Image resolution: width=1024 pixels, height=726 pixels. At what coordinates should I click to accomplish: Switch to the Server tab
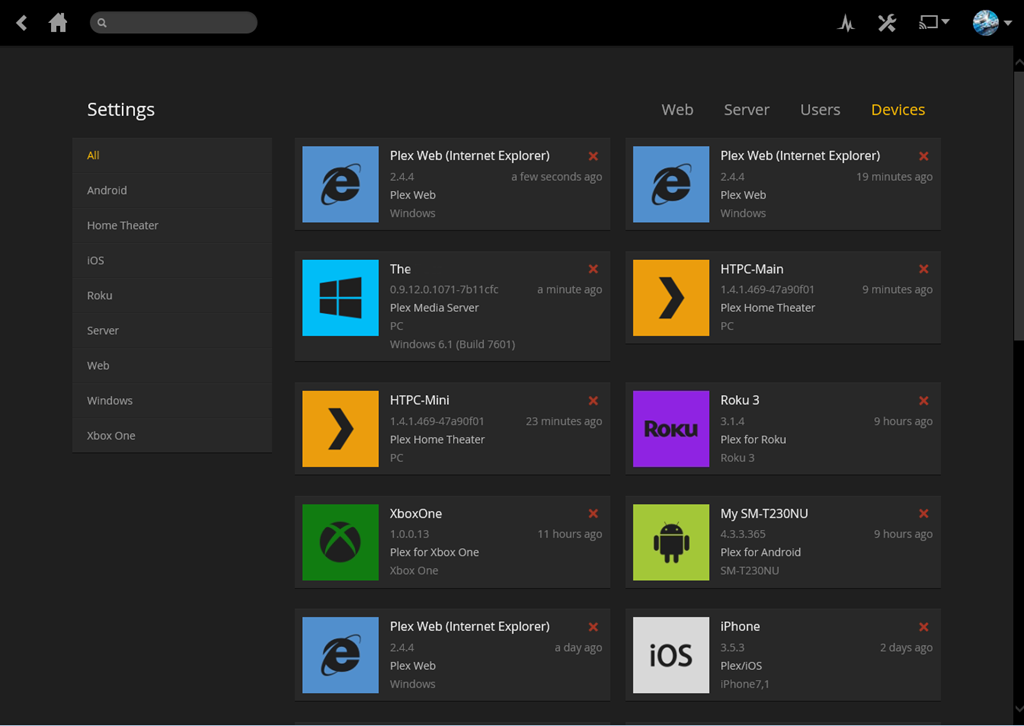(x=746, y=110)
